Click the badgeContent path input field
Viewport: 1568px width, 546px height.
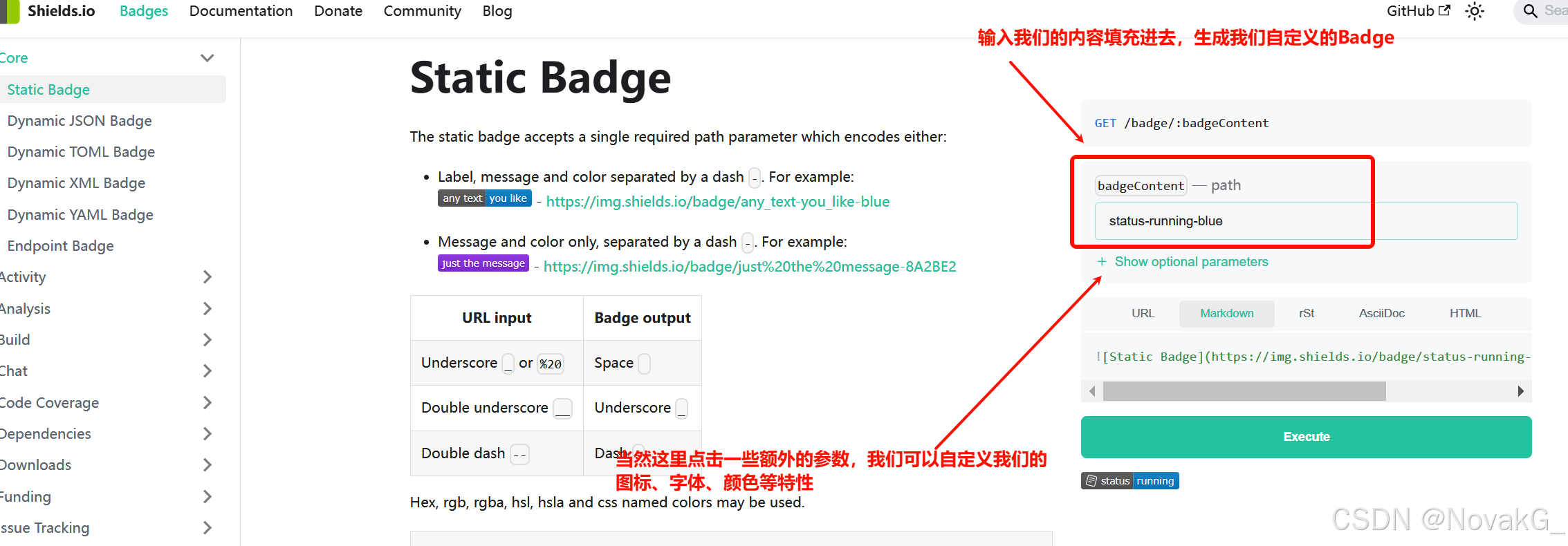[1306, 221]
